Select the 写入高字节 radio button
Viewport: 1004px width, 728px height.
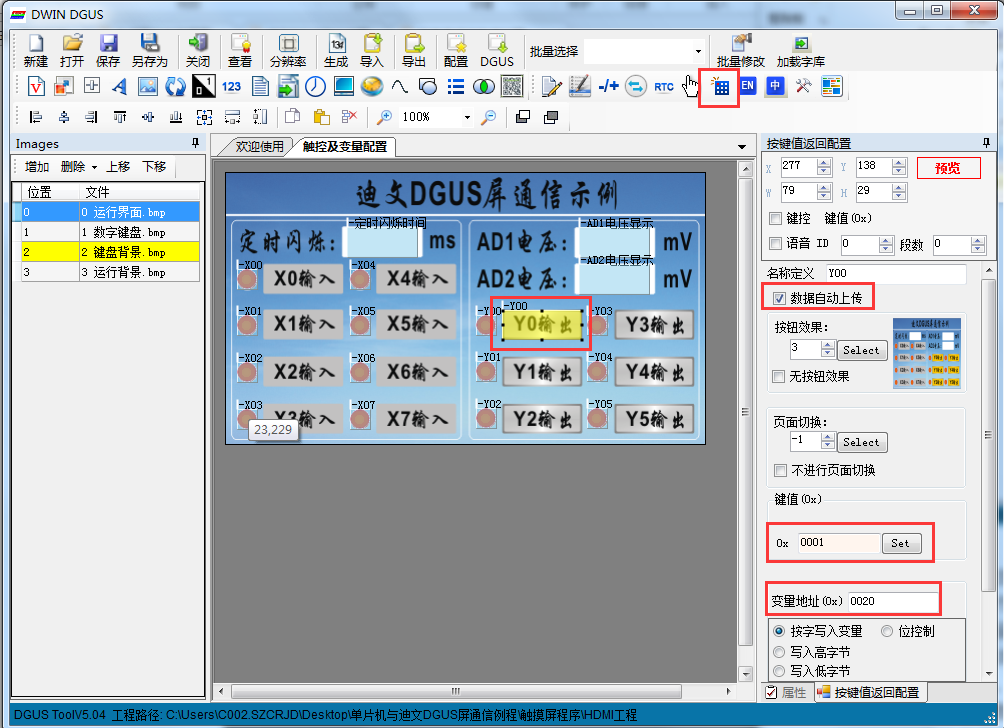pyautogui.click(x=779, y=652)
